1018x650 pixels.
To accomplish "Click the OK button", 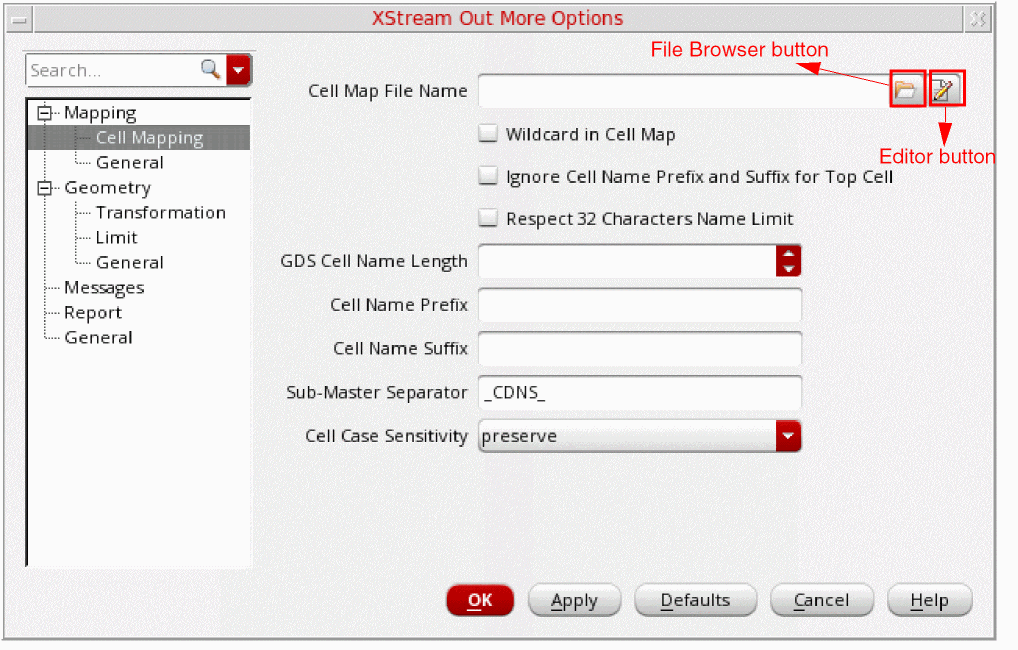I will (x=480, y=600).
